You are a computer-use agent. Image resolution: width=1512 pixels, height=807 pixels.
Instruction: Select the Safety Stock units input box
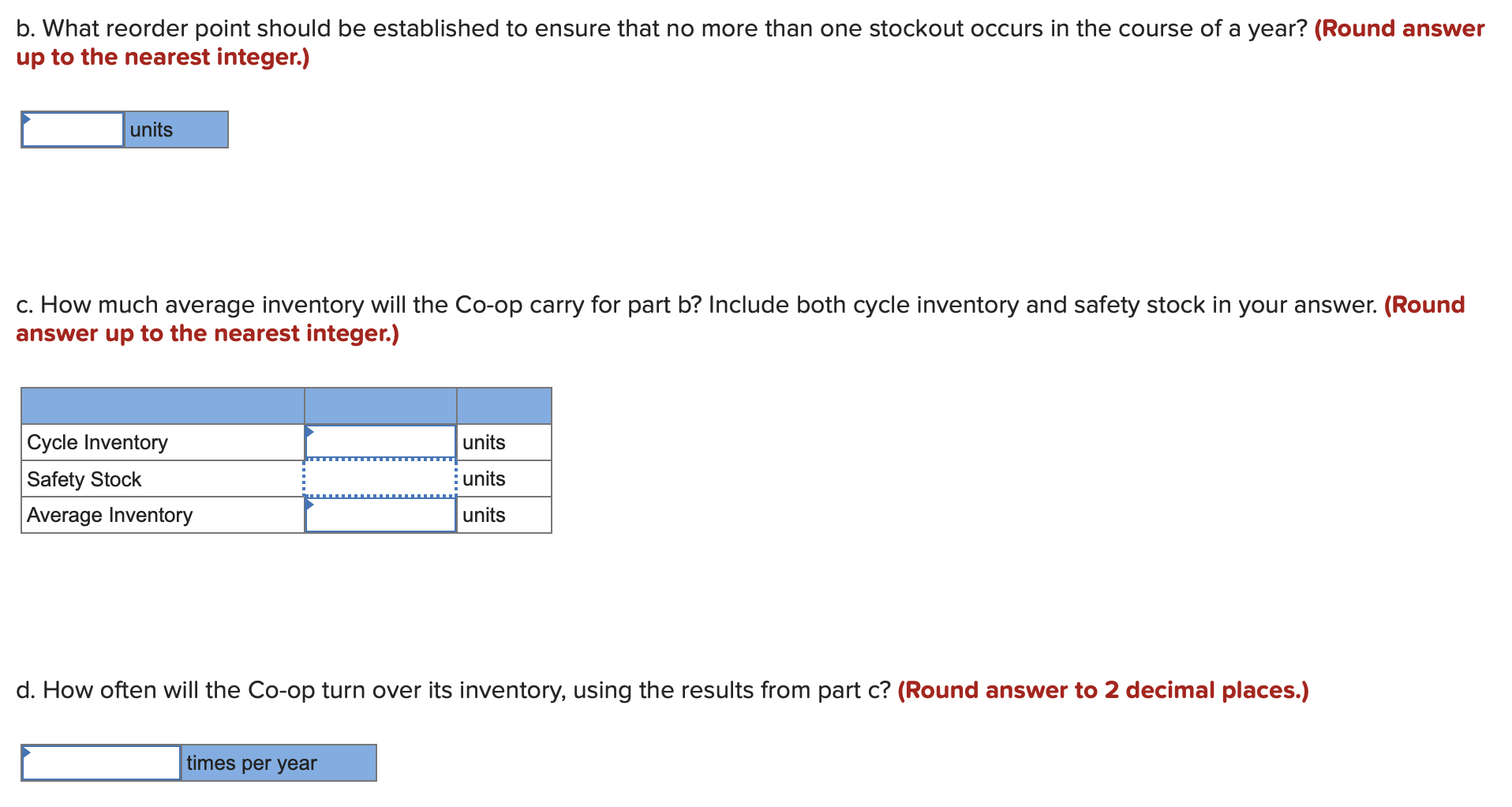[x=380, y=479]
